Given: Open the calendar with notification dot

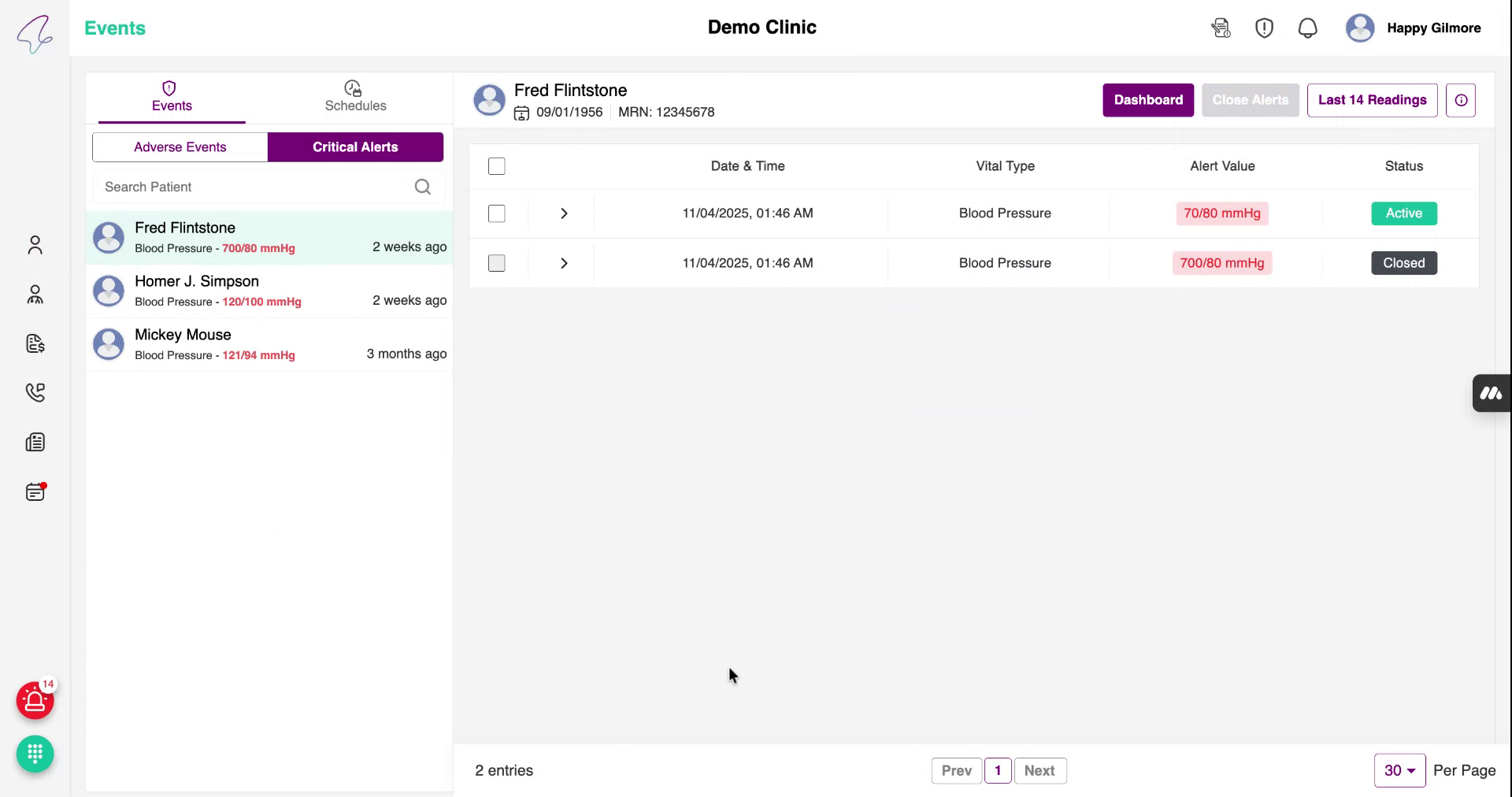Looking at the screenshot, I should (x=35, y=491).
